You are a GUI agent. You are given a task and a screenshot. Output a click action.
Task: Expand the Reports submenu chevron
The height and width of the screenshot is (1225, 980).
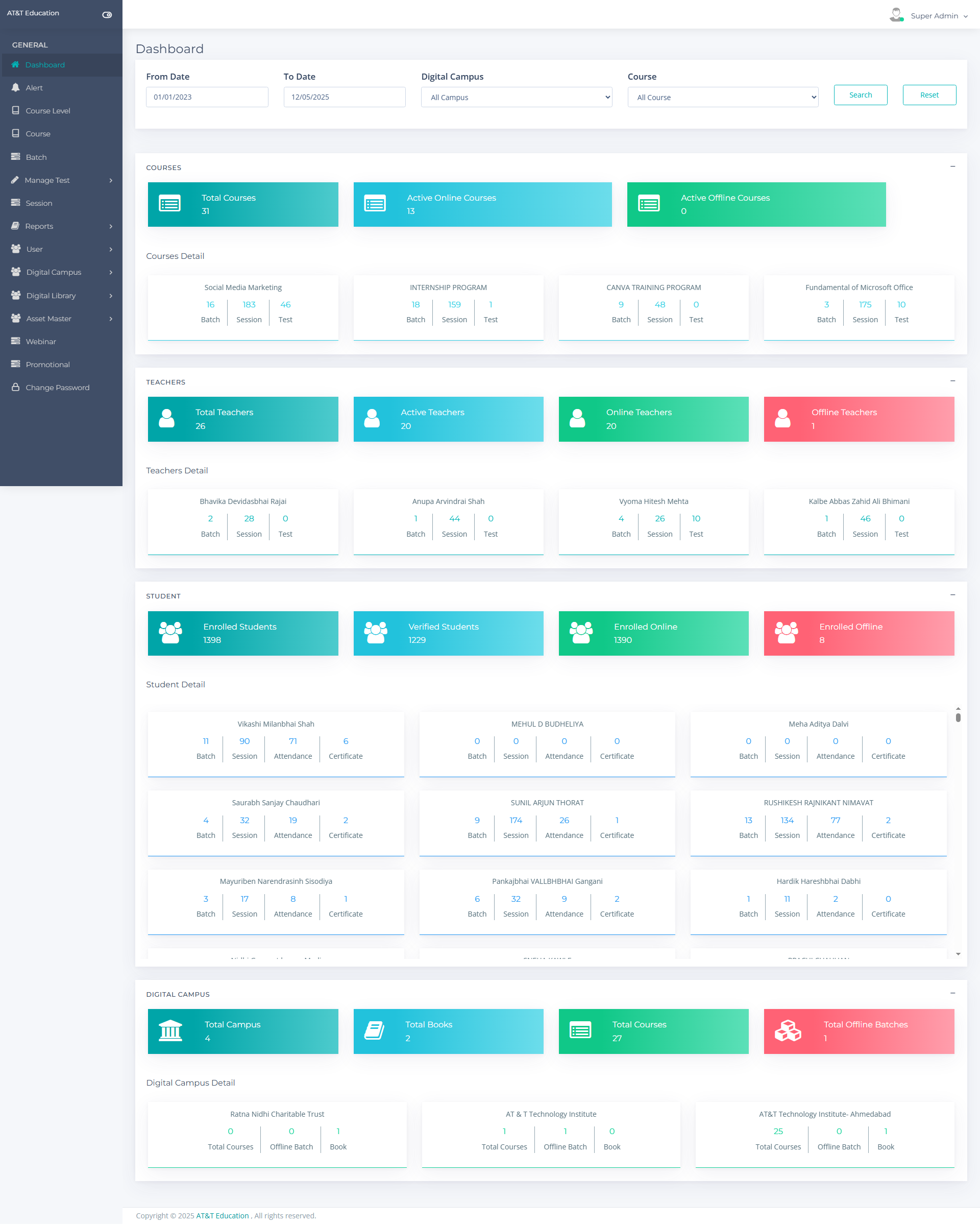111,226
